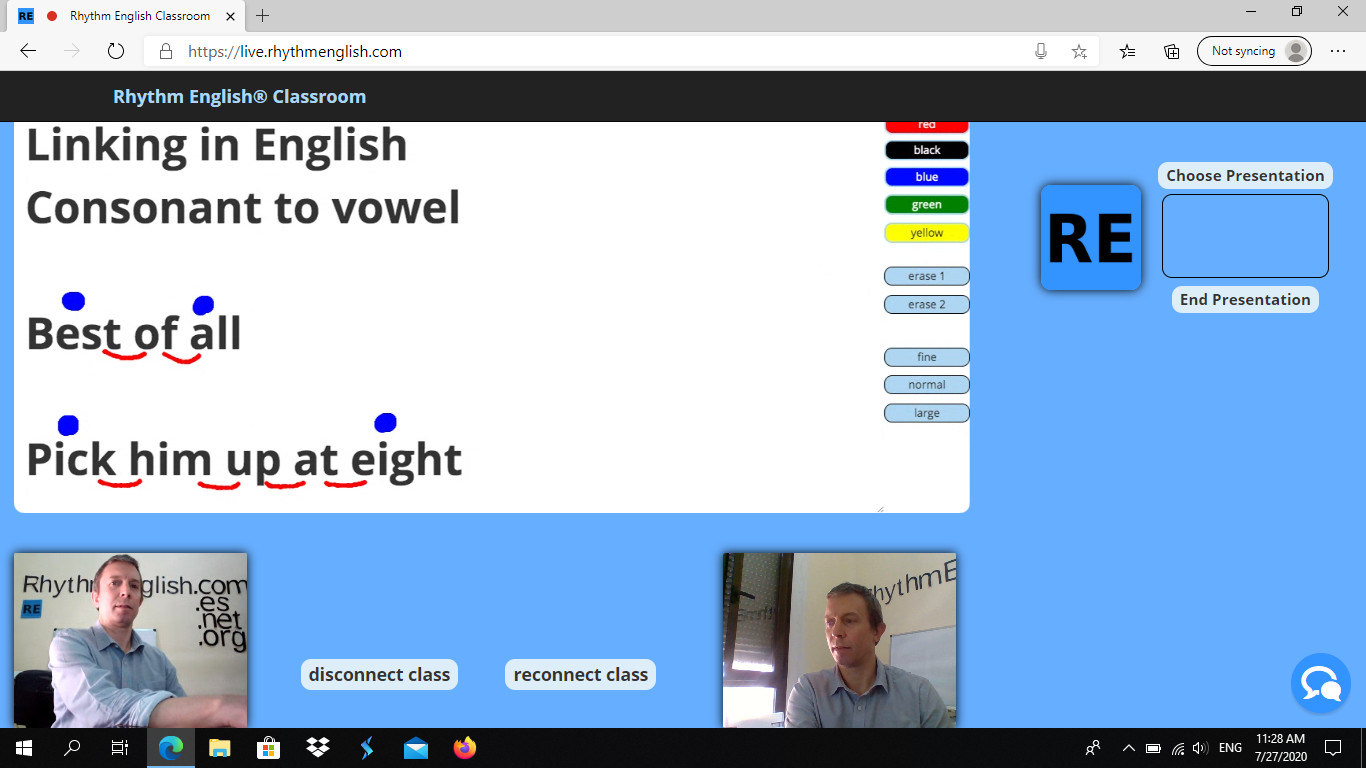Click the disconnect class button
The image size is (1366, 768).
(379, 675)
